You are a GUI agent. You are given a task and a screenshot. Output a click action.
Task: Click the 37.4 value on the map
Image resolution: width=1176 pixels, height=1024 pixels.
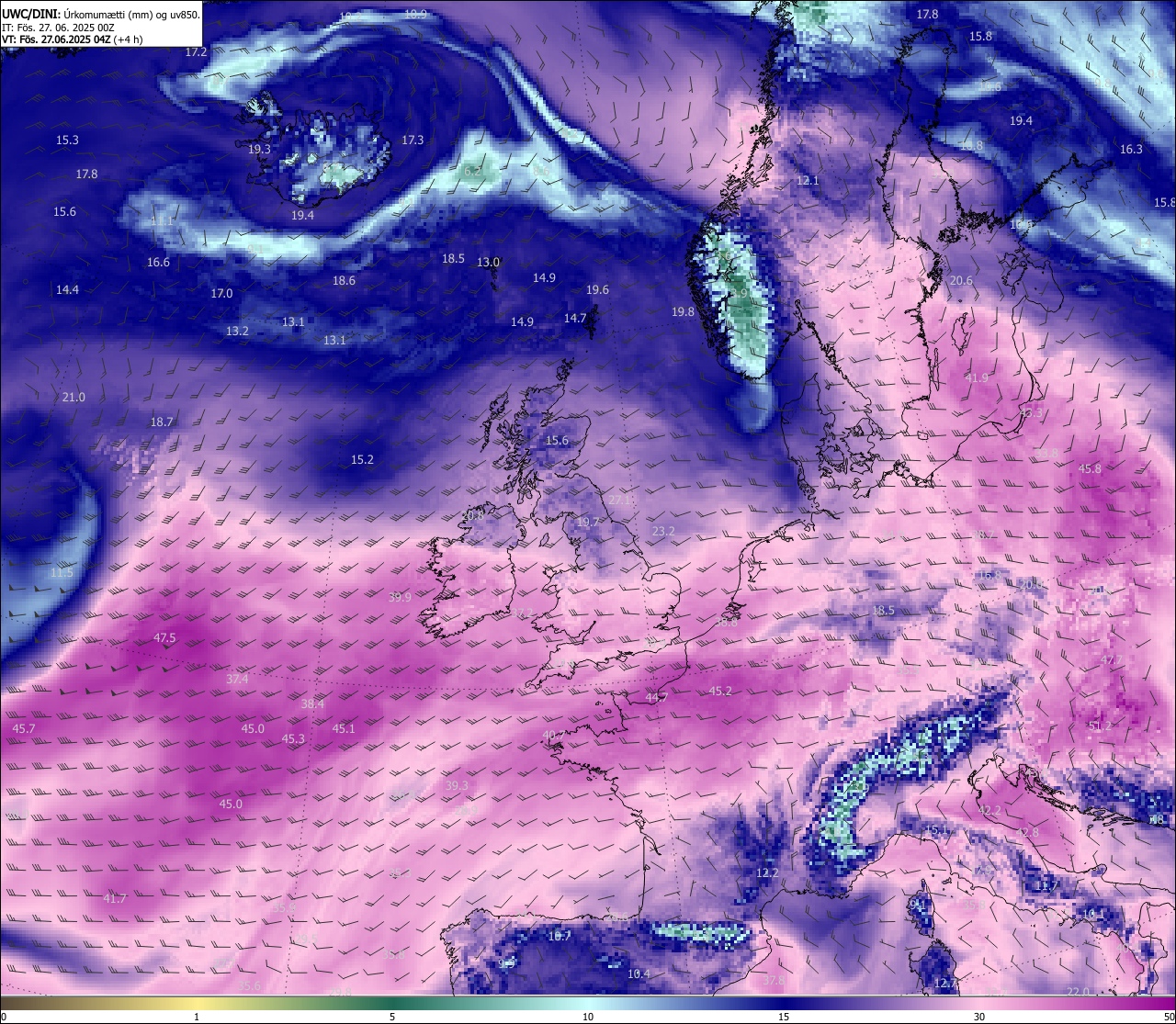pyautogui.click(x=237, y=680)
